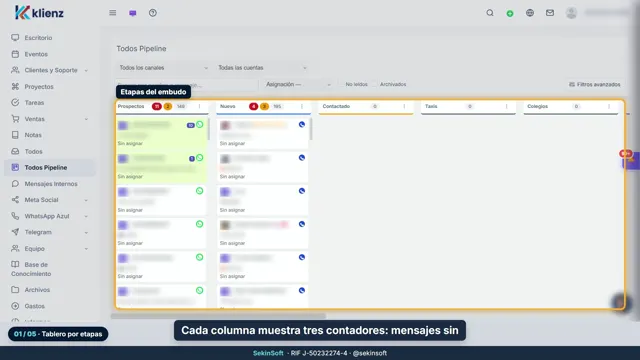Click the Escritorio monitor icon
This screenshot has width=640, height=360.
coord(15,38)
